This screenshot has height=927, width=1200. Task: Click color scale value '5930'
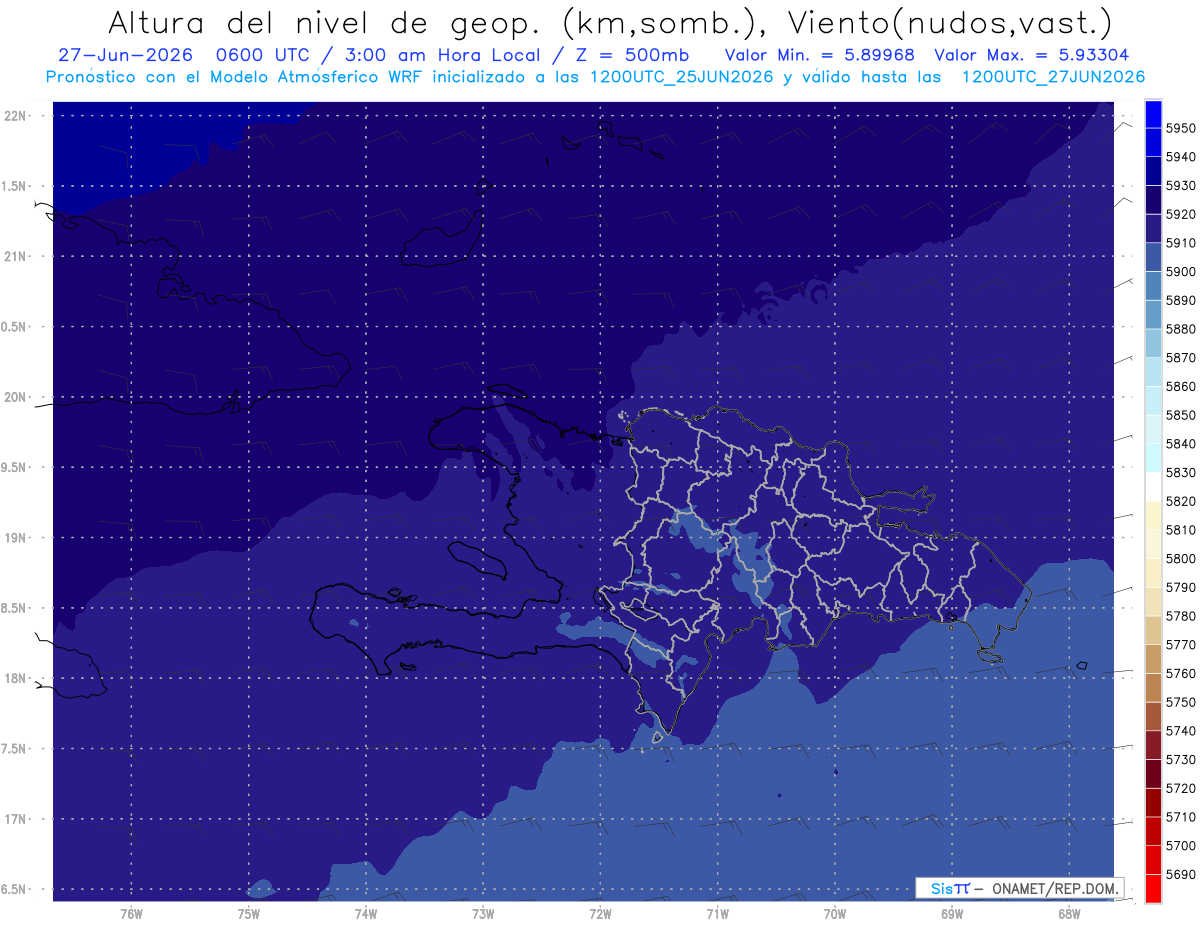coord(1181,186)
